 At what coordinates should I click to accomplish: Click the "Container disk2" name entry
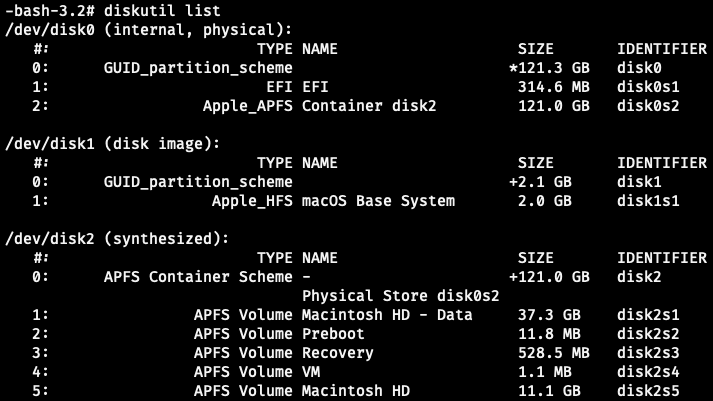point(369,105)
